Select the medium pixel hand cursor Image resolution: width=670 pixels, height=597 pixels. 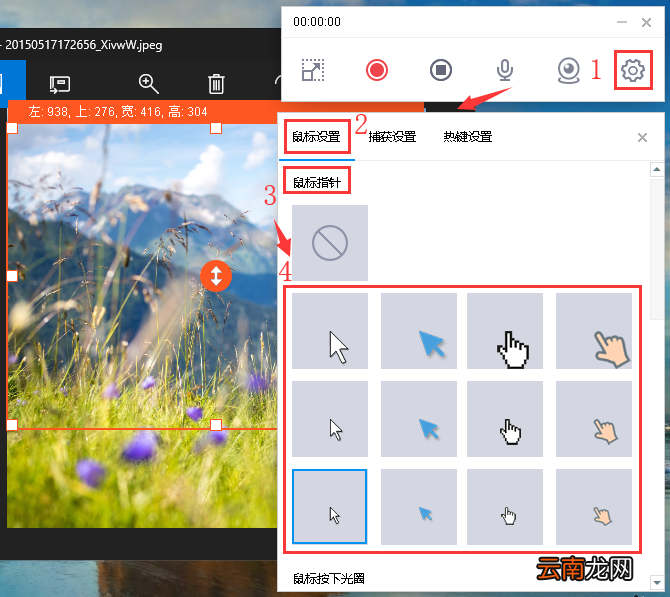[505, 419]
